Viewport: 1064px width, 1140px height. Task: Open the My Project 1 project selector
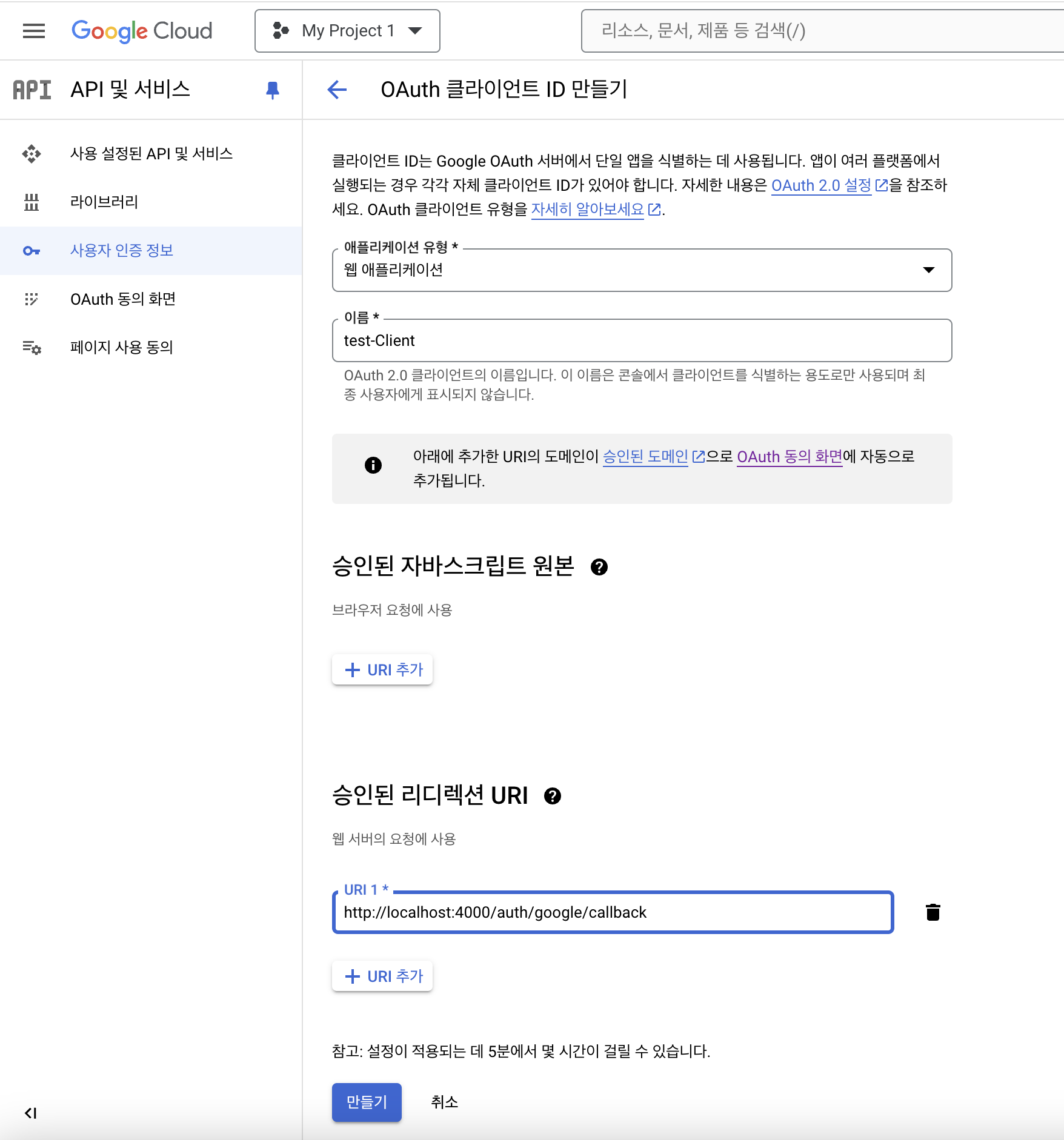pyautogui.click(x=347, y=31)
